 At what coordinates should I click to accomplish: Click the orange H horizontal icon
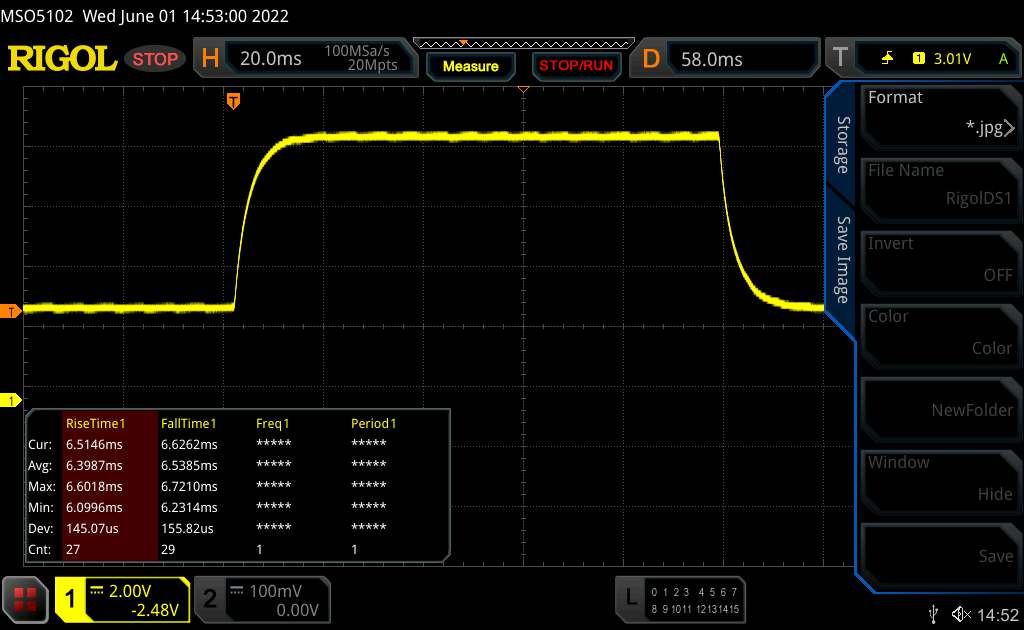pos(210,58)
